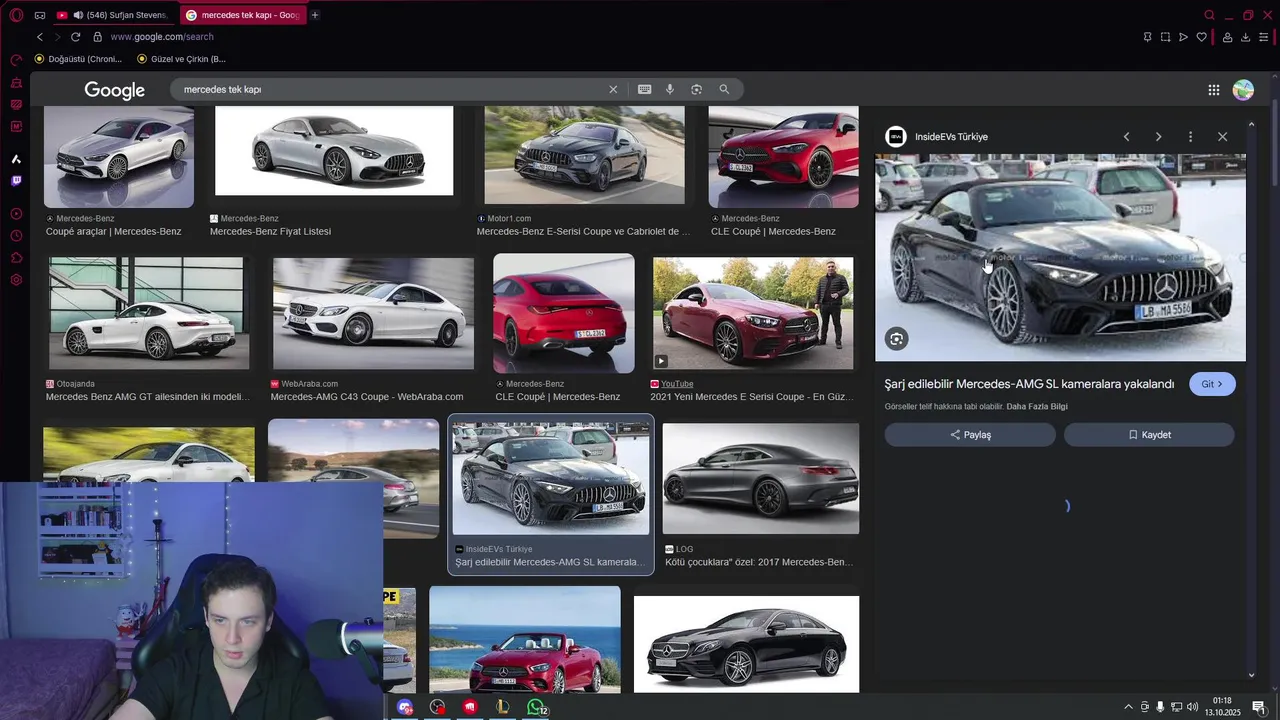
Task: Click the site lock icon in address bar
Action: pos(97,37)
